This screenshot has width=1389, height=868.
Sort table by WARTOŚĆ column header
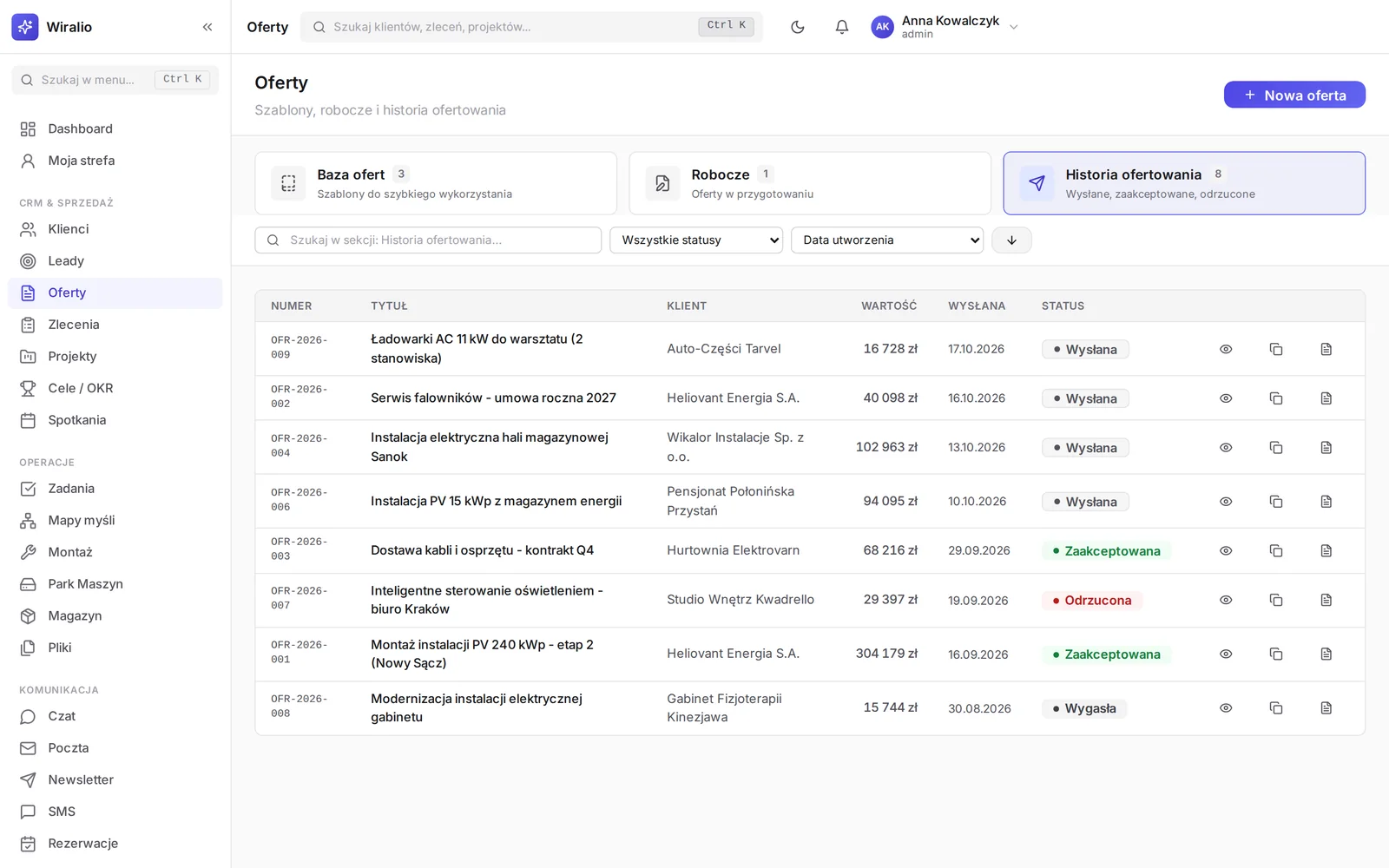pyautogui.click(x=889, y=306)
